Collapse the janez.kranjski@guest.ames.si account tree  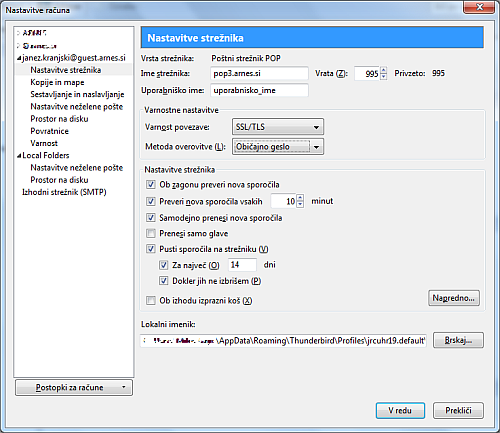tap(19, 58)
